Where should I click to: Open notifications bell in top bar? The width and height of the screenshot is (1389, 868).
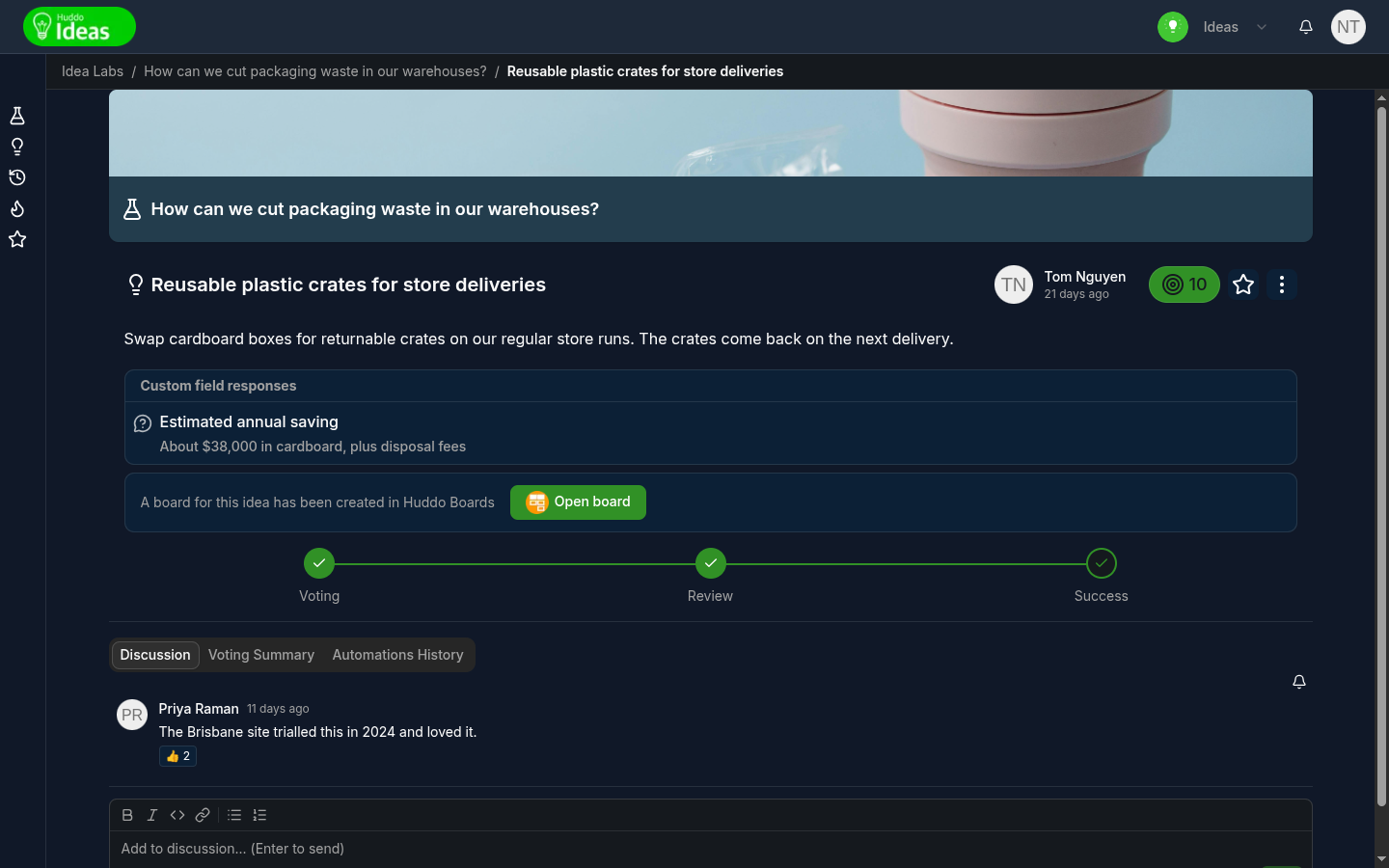pos(1306,27)
